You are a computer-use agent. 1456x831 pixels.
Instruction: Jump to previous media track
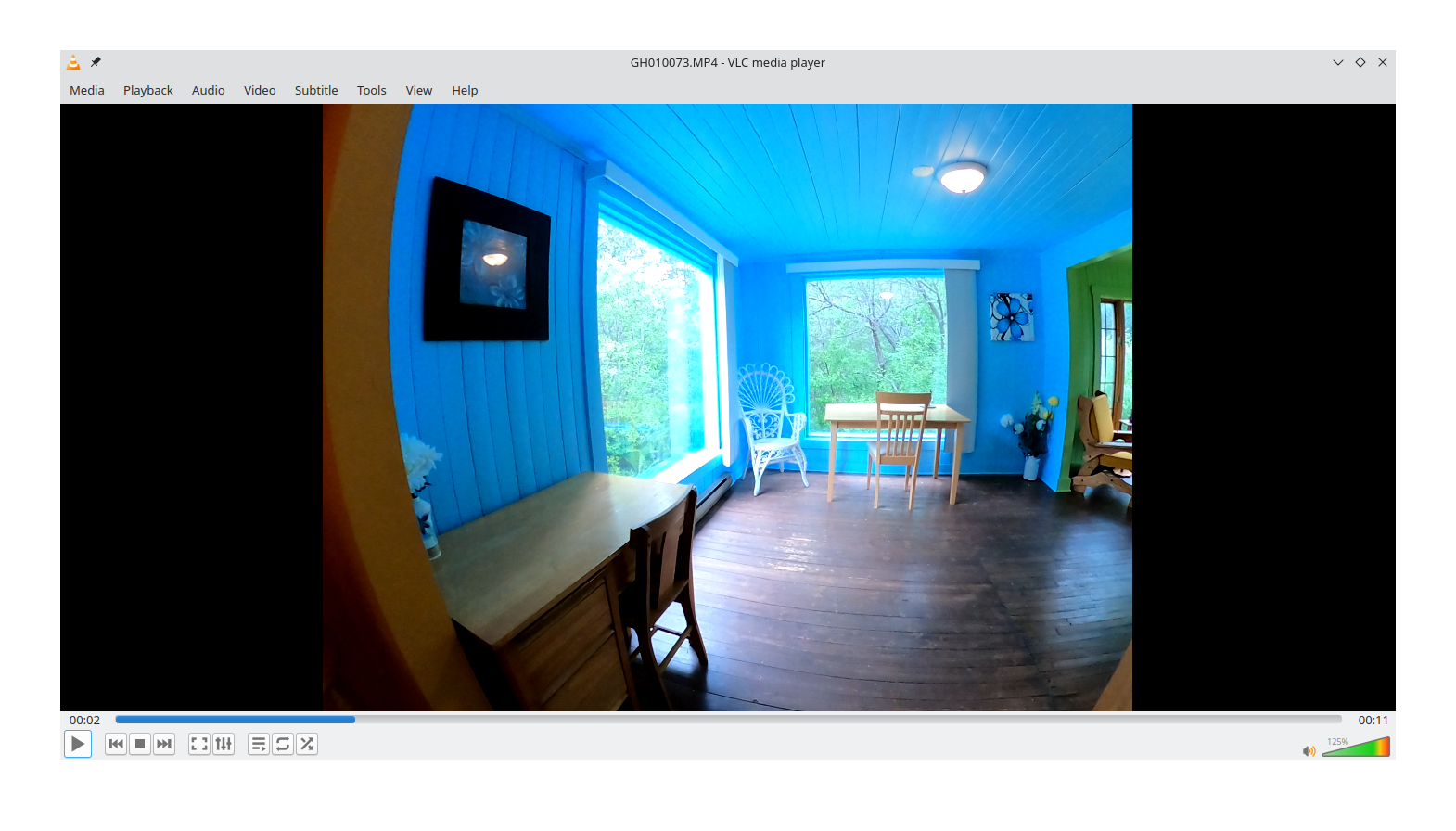[x=116, y=744]
